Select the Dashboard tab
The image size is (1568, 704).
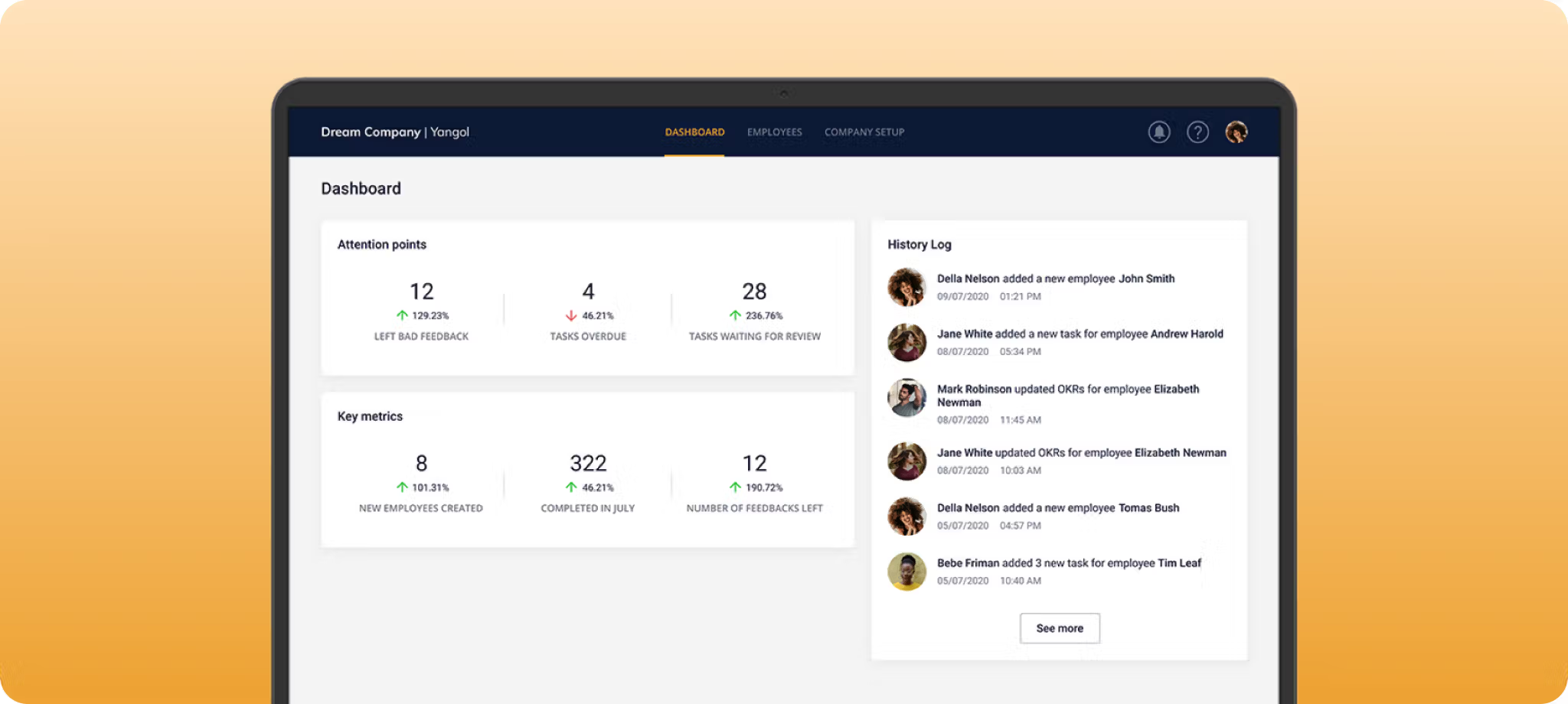(x=694, y=132)
